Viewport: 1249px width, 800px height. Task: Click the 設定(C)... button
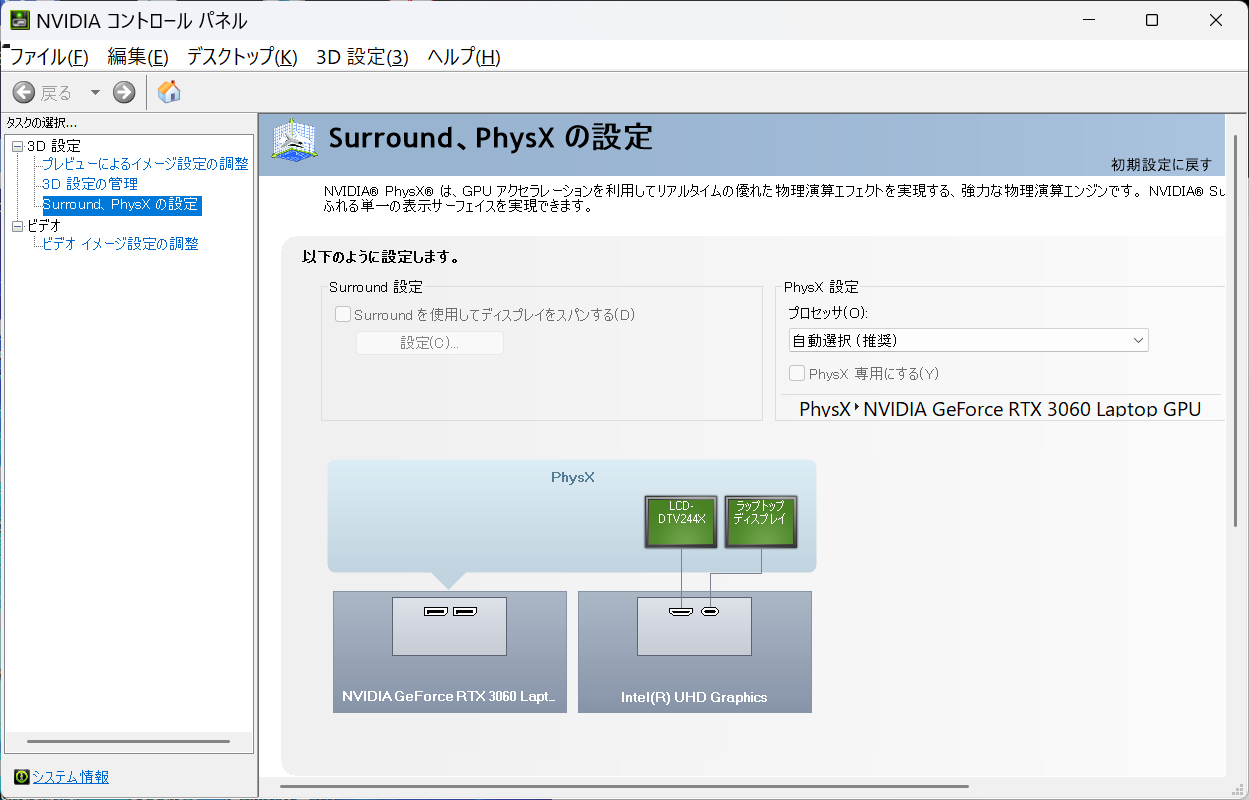tap(430, 343)
